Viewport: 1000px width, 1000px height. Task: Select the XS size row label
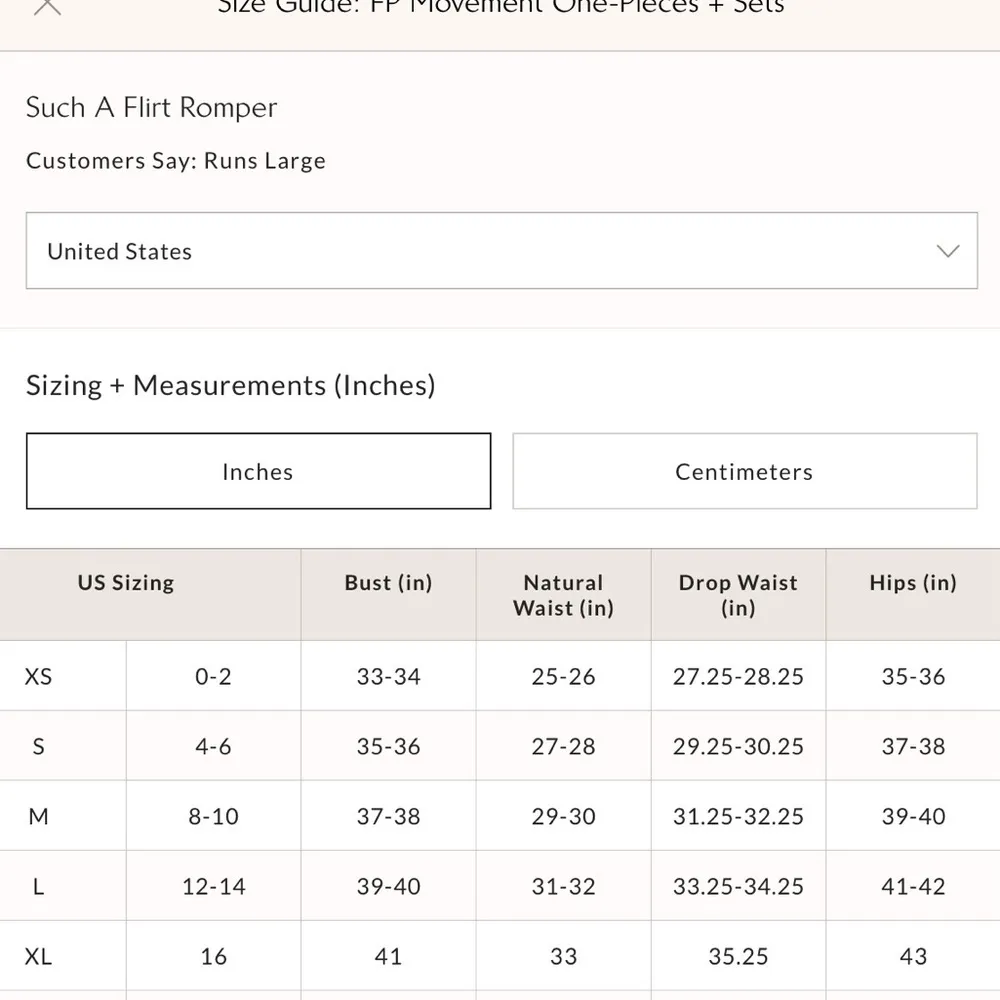coord(38,677)
